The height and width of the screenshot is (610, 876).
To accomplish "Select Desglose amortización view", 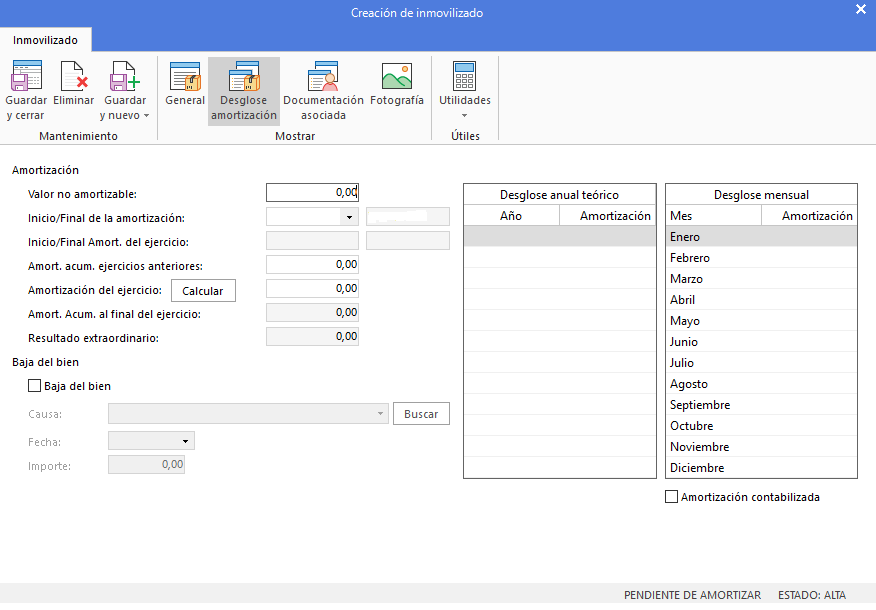I will (244, 90).
